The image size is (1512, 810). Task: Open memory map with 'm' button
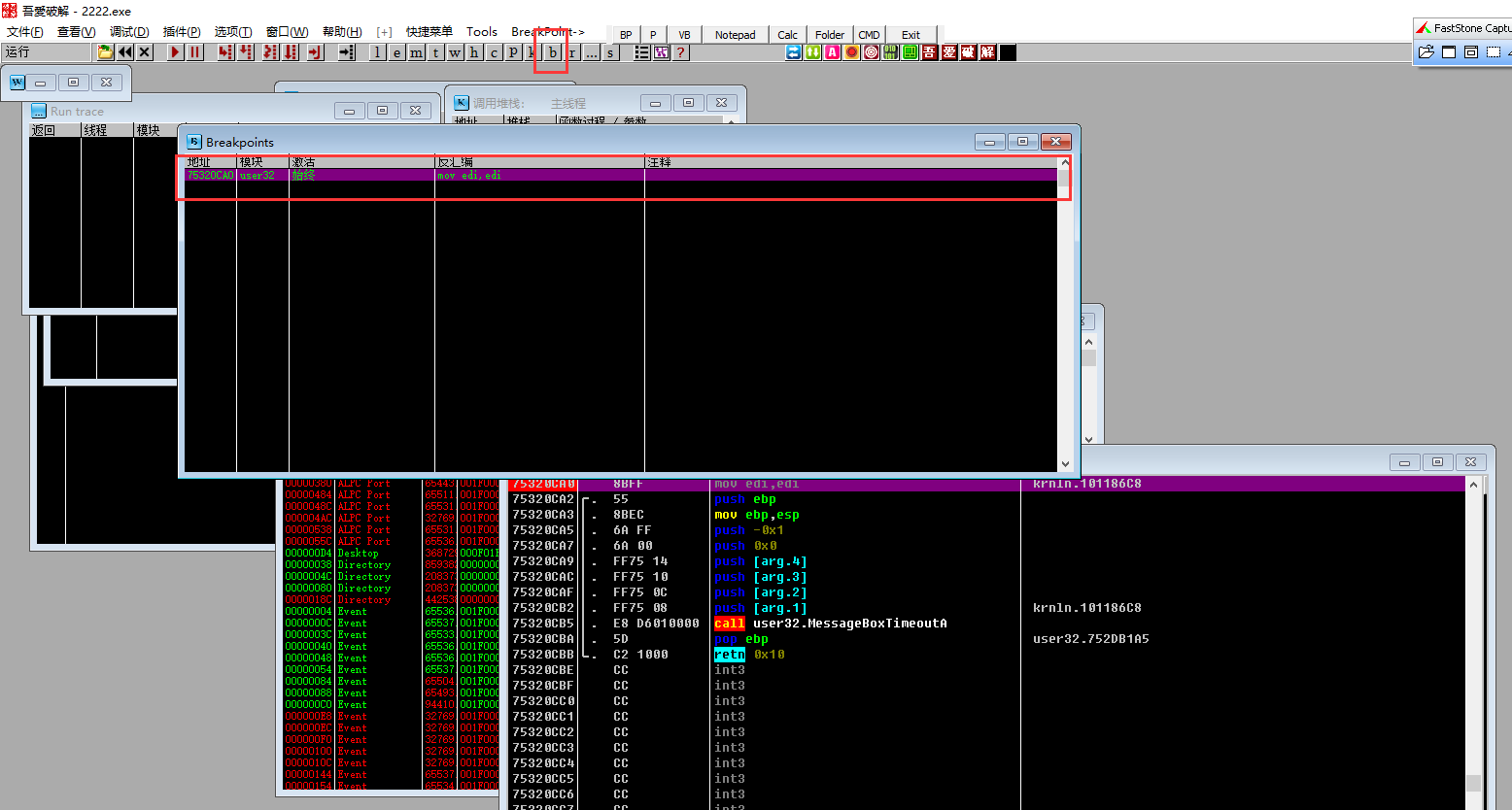click(x=416, y=52)
